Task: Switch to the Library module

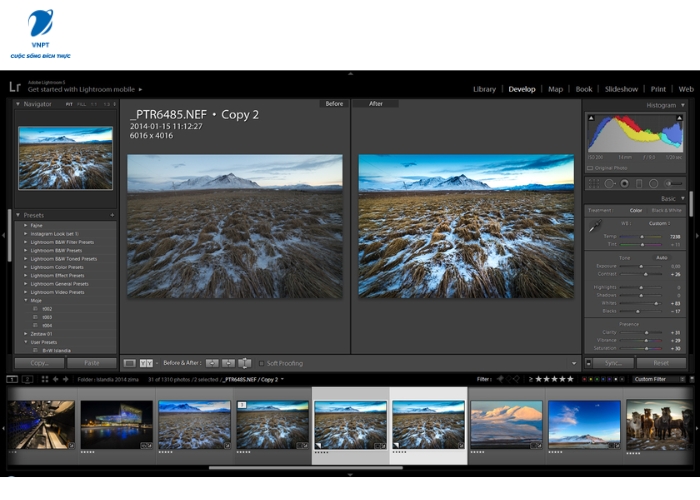Action: (484, 89)
